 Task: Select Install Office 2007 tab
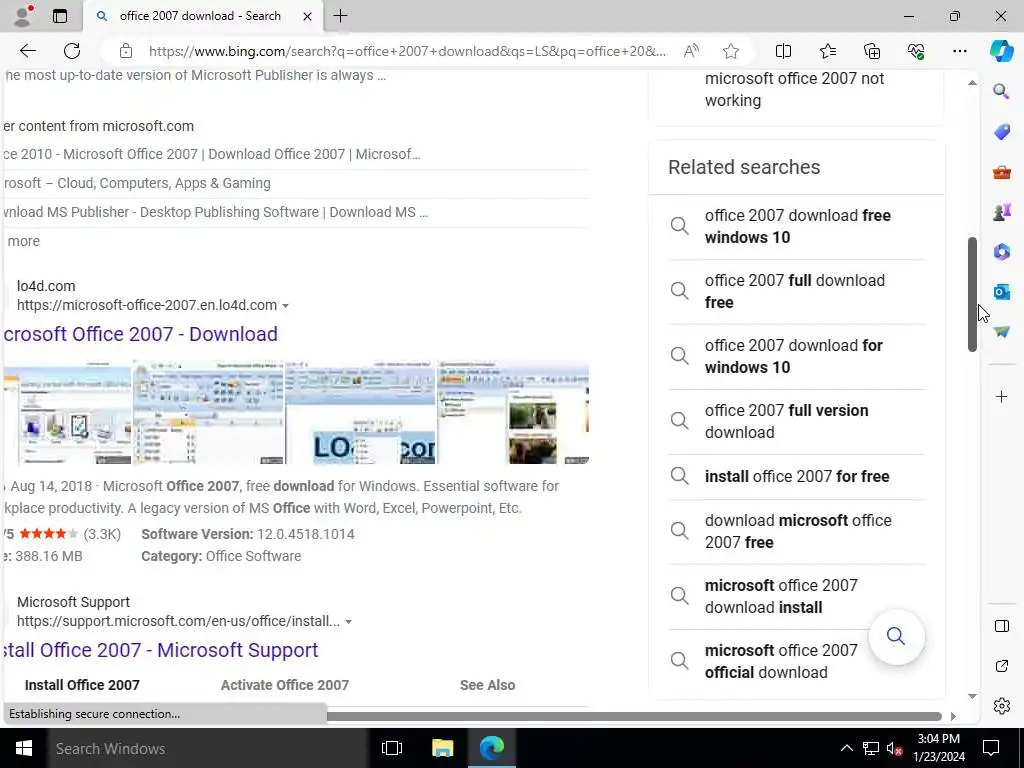[82, 685]
